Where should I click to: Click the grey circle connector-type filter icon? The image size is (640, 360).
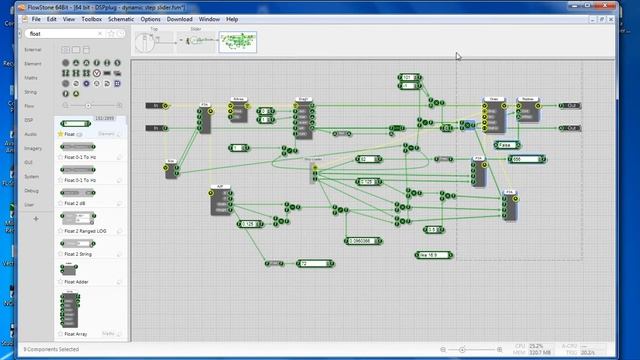[65, 63]
